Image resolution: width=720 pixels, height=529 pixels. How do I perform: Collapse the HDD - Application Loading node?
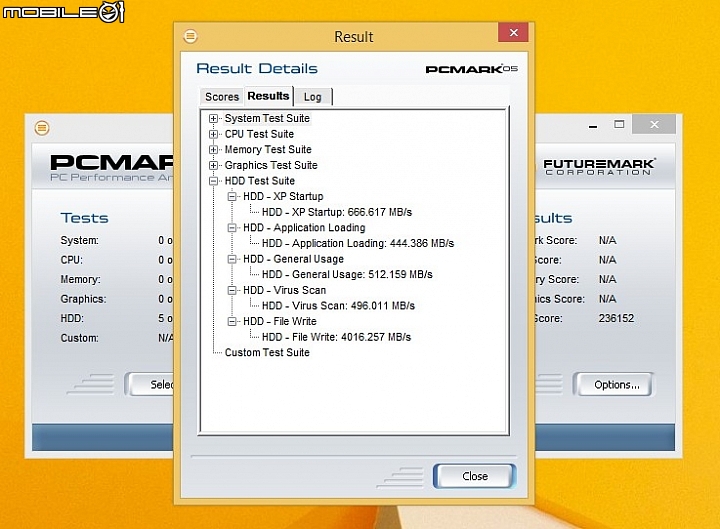tap(232, 228)
